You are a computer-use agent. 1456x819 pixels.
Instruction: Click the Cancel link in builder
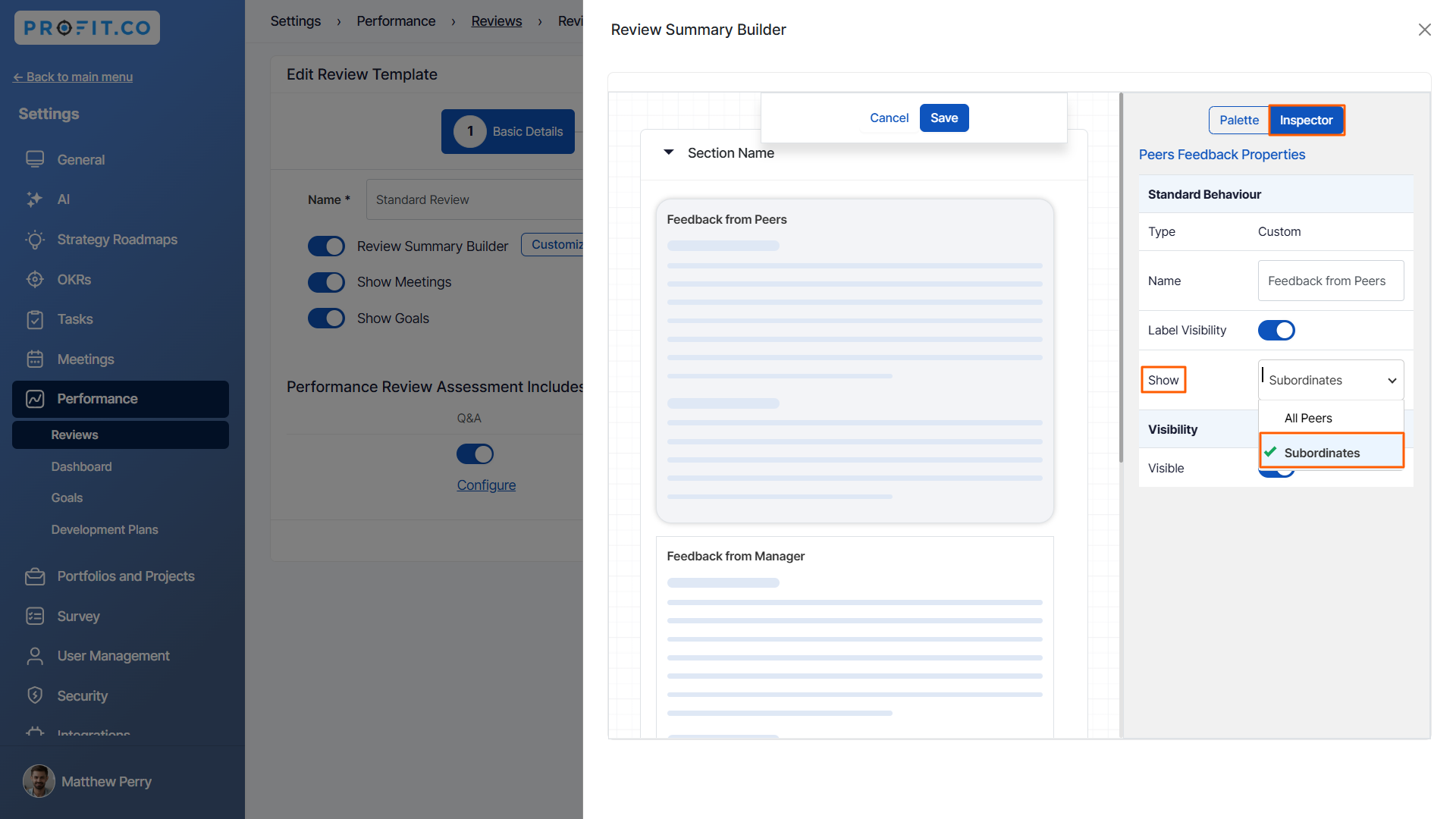[889, 118]
